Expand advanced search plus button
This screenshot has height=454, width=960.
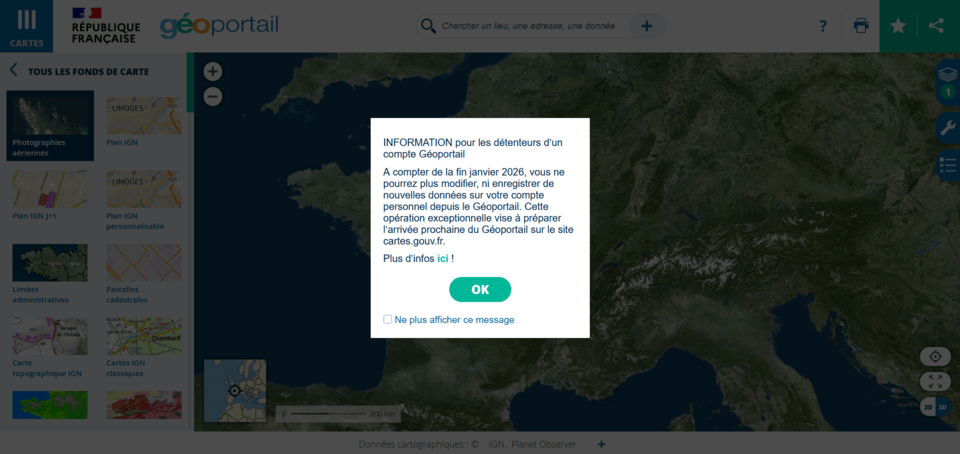647,26
